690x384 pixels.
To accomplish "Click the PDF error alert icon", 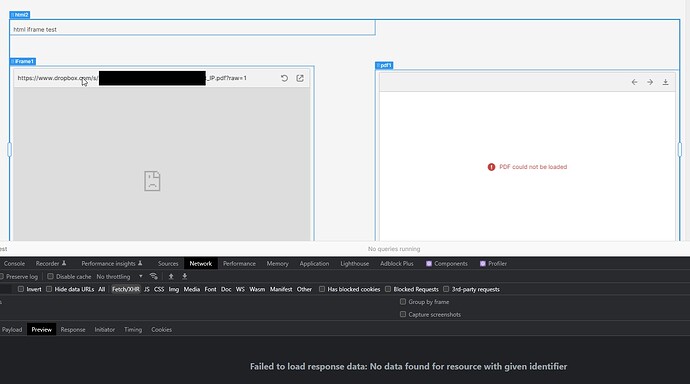I will click(491, 167).
